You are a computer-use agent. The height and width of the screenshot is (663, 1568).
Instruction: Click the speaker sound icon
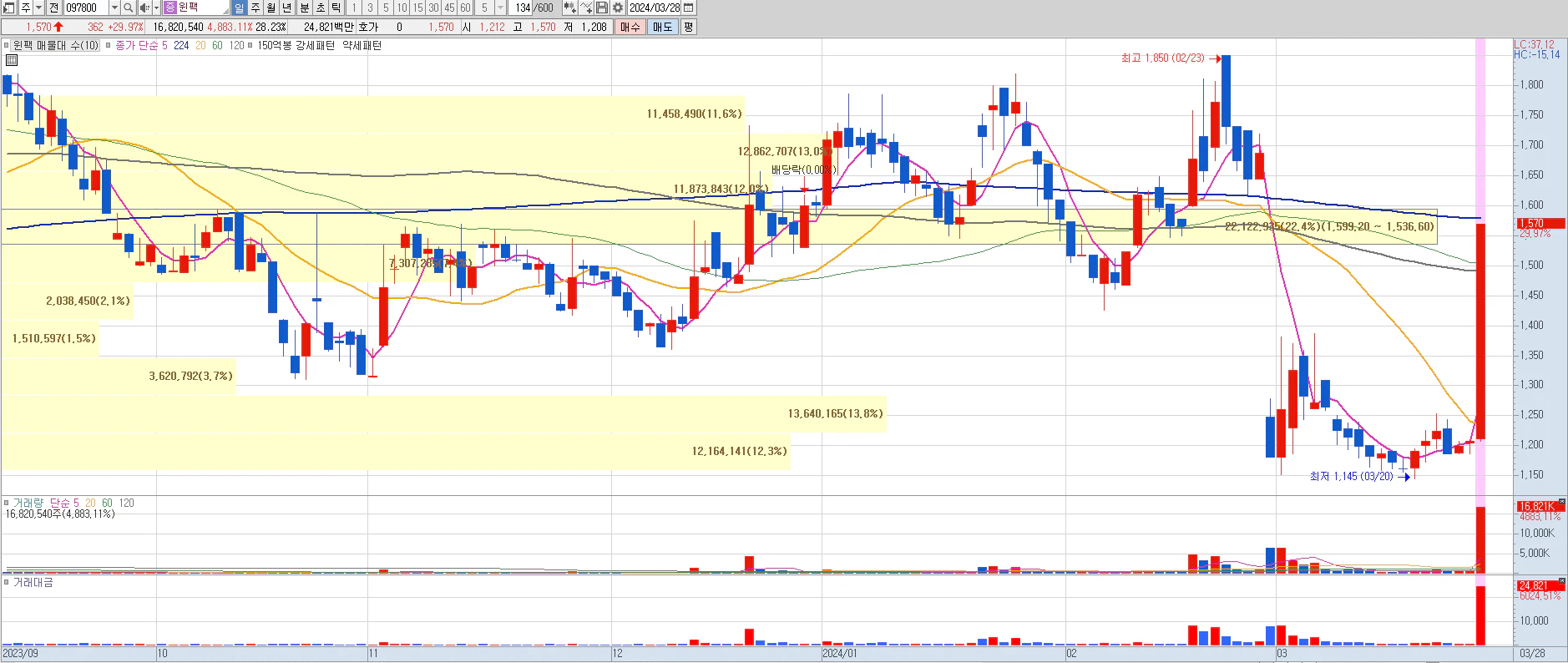[x=144, y=8]
